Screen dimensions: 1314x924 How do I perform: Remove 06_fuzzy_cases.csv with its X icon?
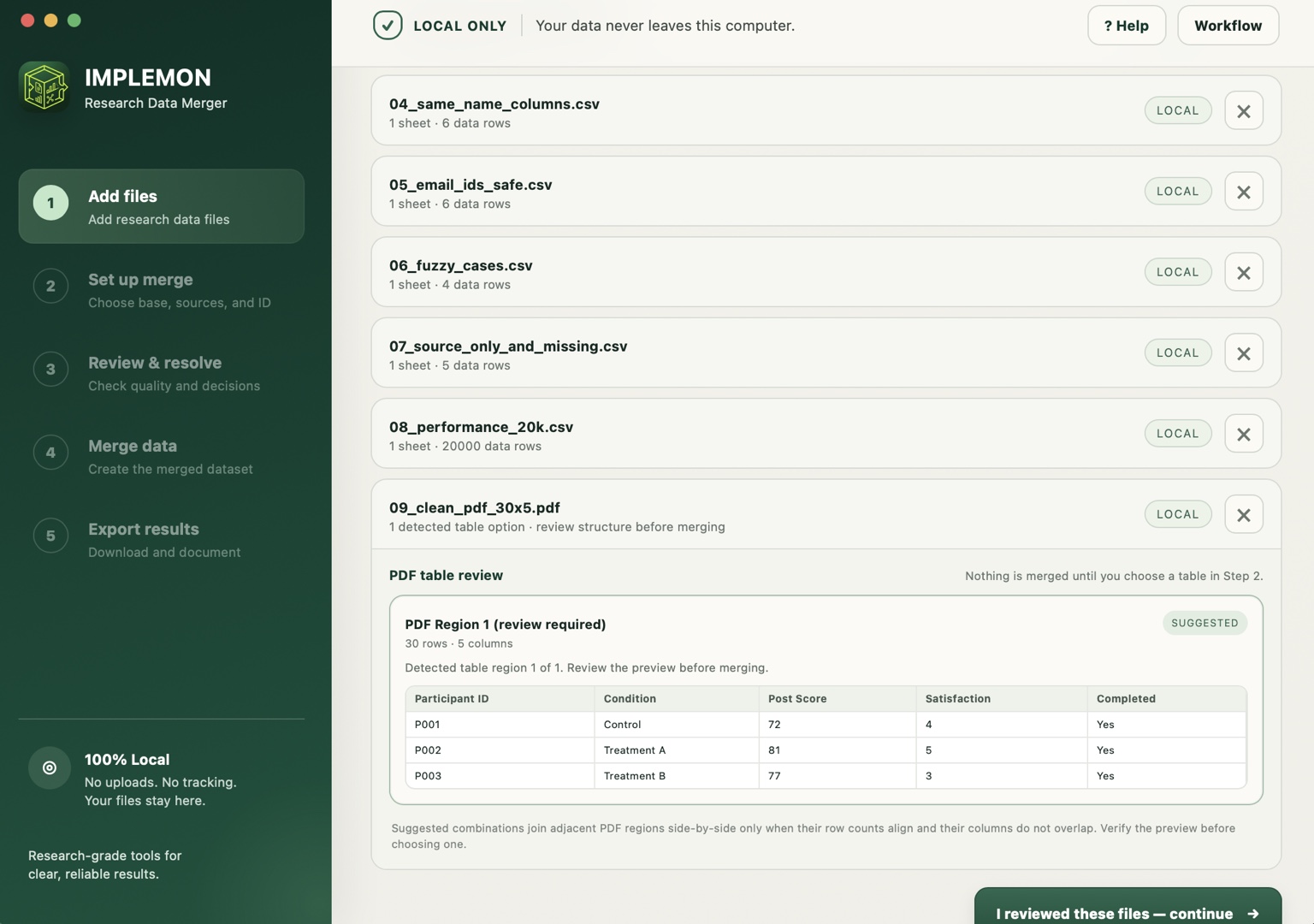[x=1244, y=272]
